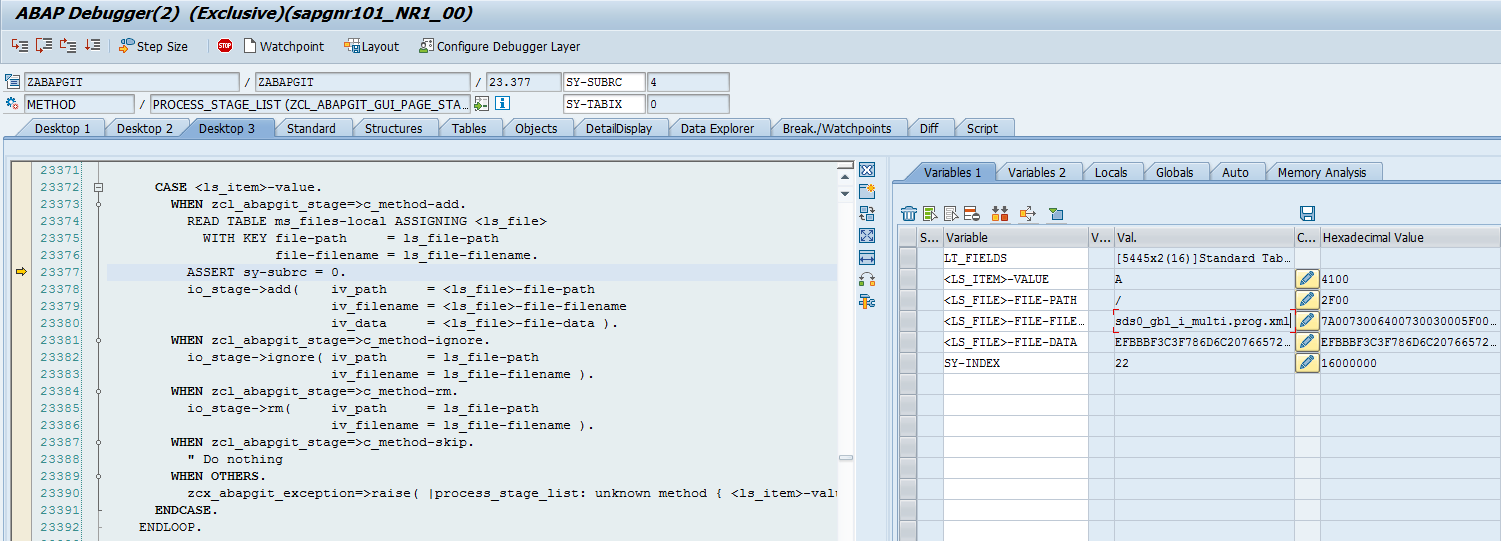Click the Hexadecimal Value column header

[1410, 237]
